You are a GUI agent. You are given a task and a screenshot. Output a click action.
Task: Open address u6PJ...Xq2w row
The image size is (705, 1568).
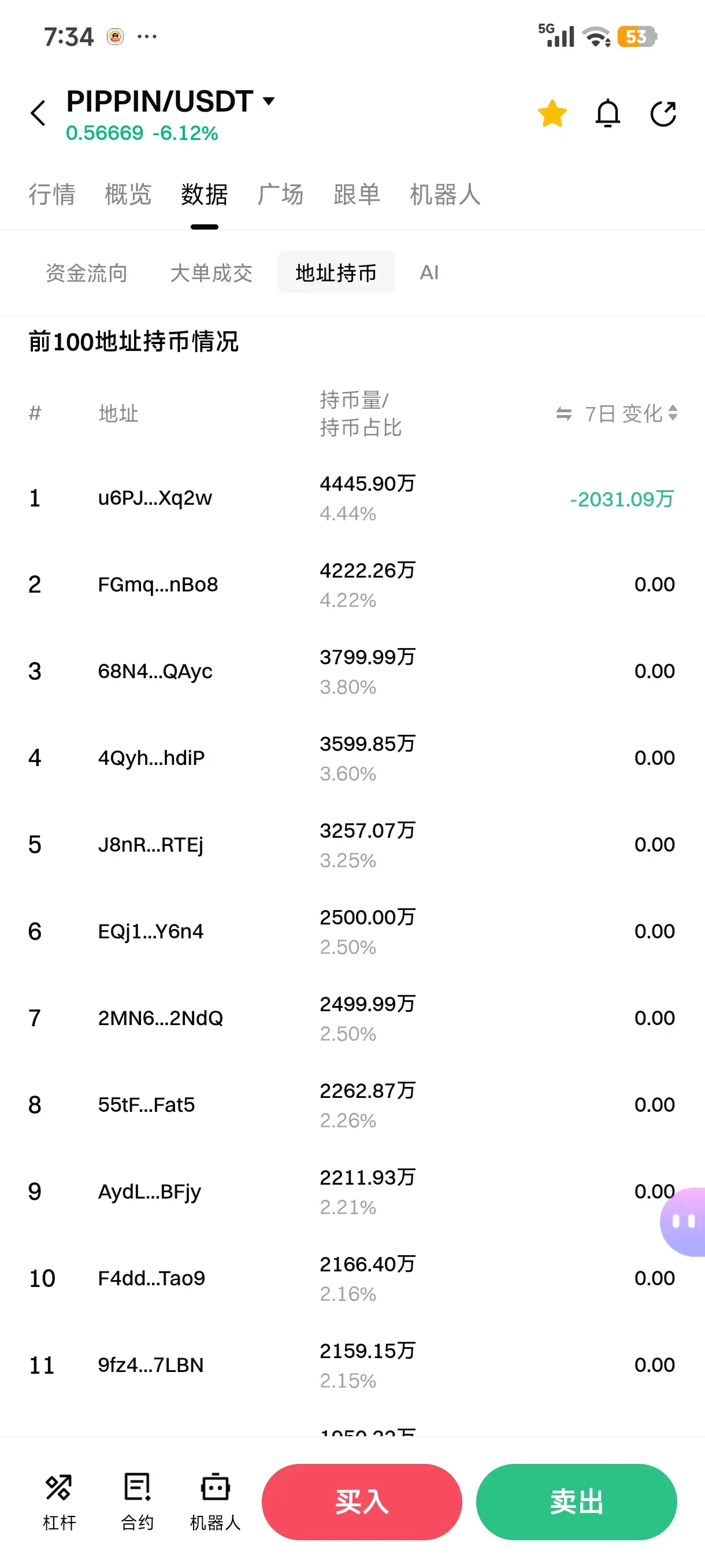(352, 498)
